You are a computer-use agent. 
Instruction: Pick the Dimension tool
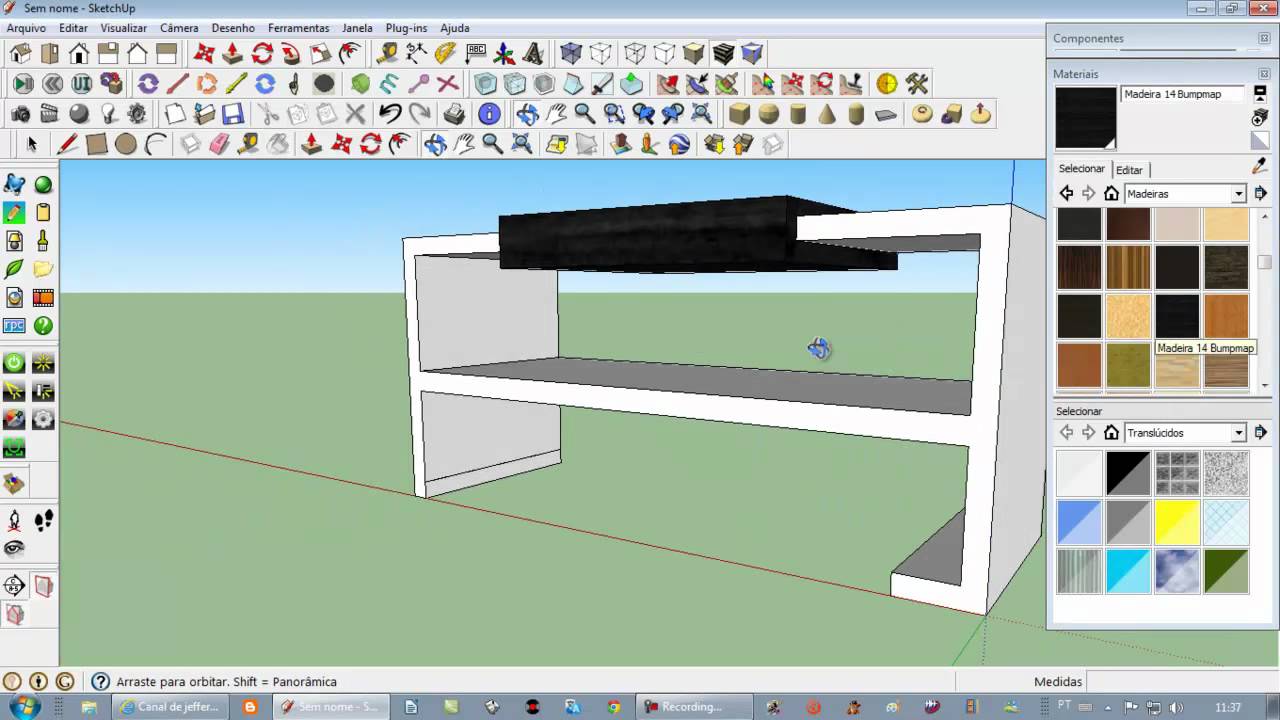point(416,53)
